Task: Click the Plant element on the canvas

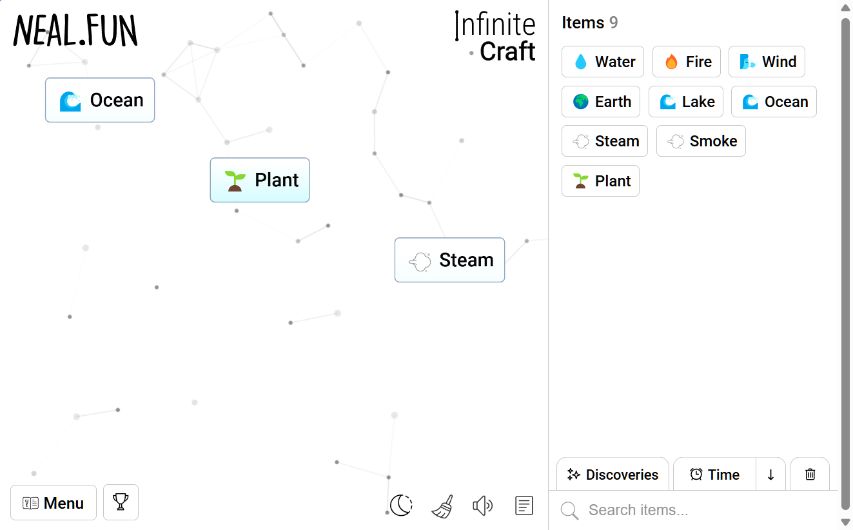Action: pyautogui.click(x=260, y=180)
